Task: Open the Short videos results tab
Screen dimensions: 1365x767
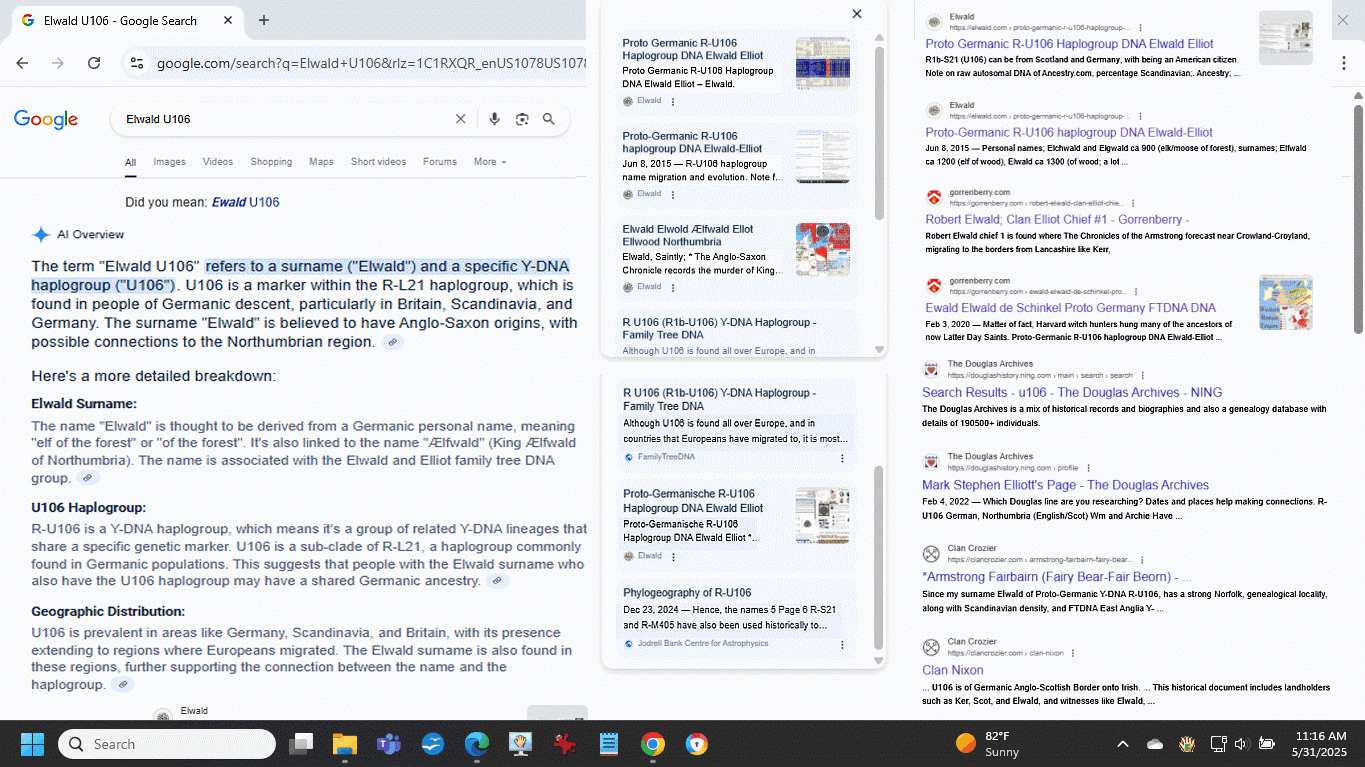Action: (x=378, y=162)
